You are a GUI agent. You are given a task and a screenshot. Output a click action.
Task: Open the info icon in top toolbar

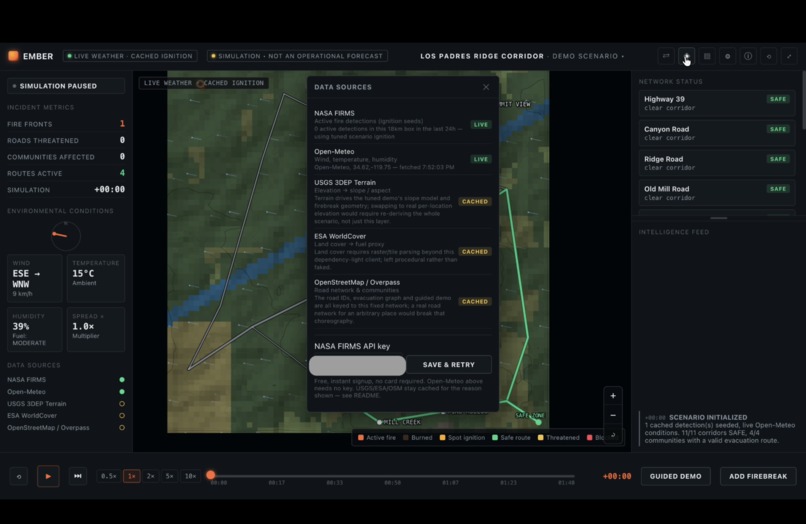(x=748, y=56)
